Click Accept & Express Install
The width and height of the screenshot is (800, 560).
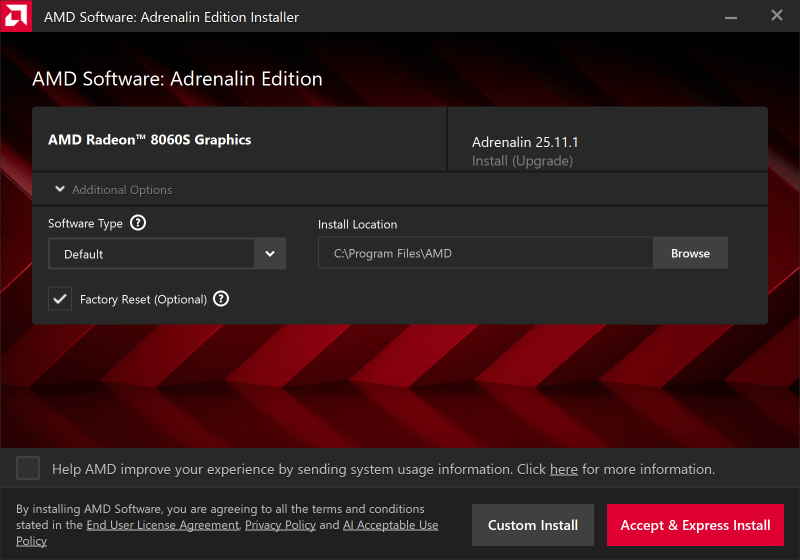pyautogui.click(x=695, y=525)
